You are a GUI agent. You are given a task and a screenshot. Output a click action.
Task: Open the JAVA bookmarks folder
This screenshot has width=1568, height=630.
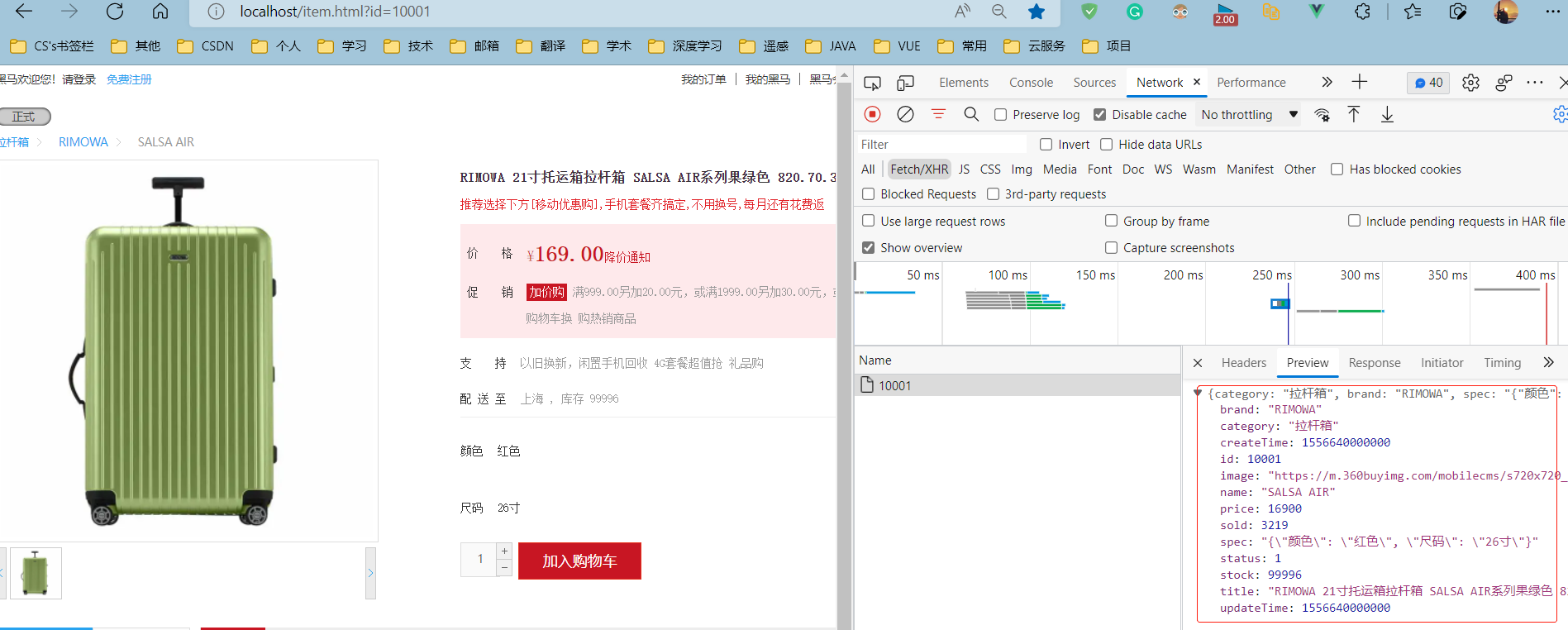coord(831,46)
